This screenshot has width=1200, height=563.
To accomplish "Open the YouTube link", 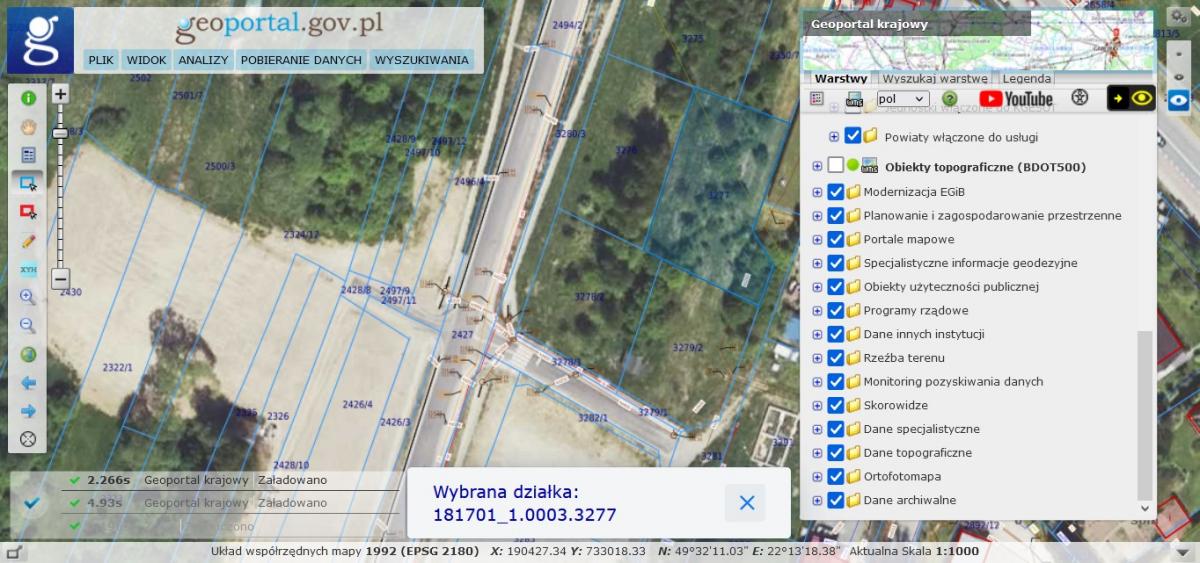I will click(1015, 99).
